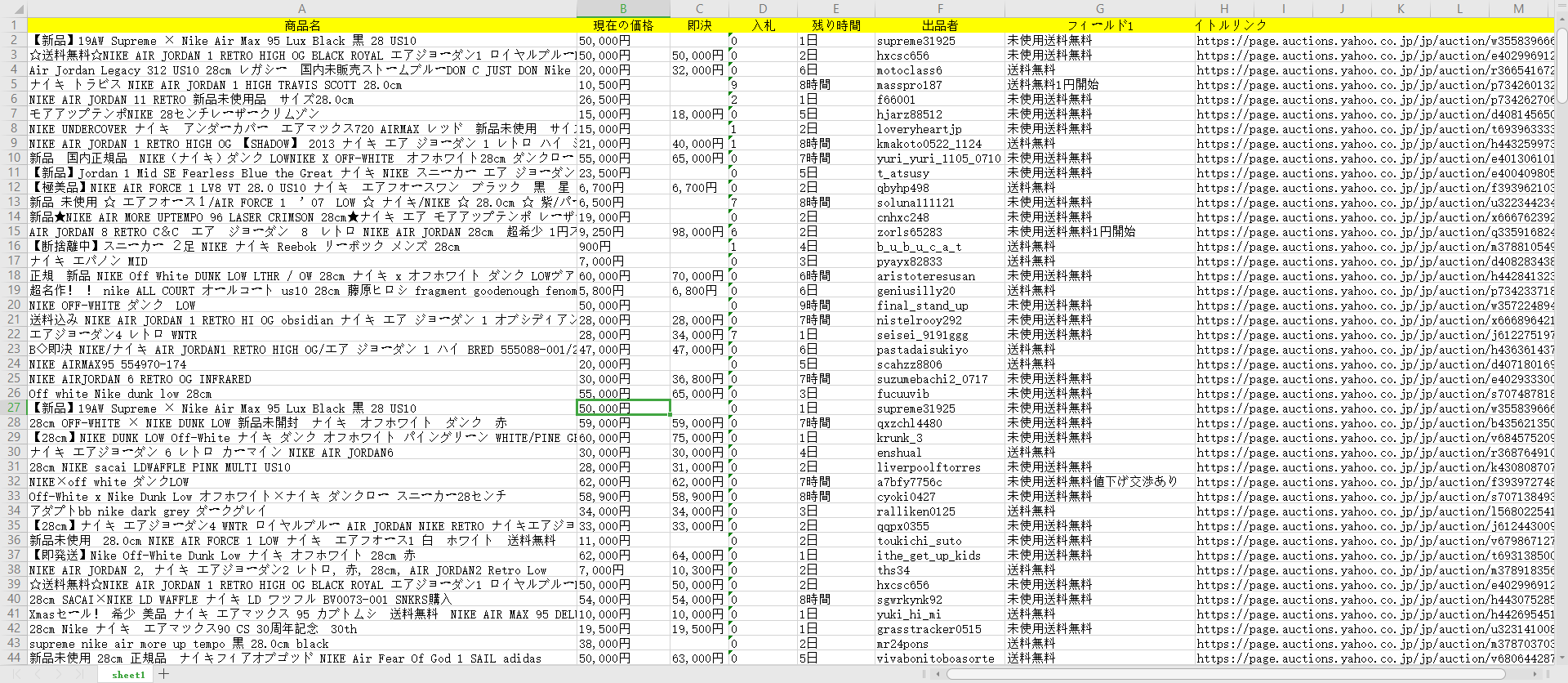This screenshot has height=683, width=1568.
Task: Select the NIKE OFF-WHITE ダンク LOW title cell
Action: tap(301, 306)
